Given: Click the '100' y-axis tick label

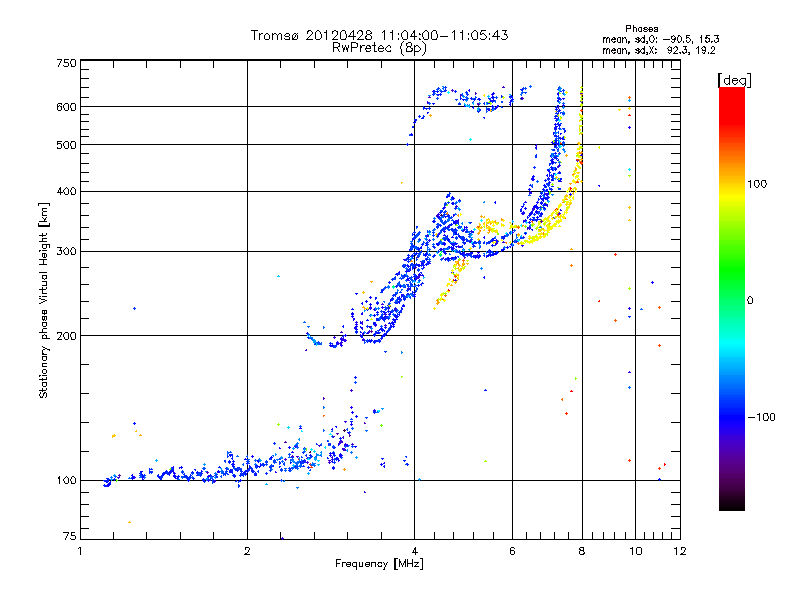Looking at the screenshot, I should [66, 480].
